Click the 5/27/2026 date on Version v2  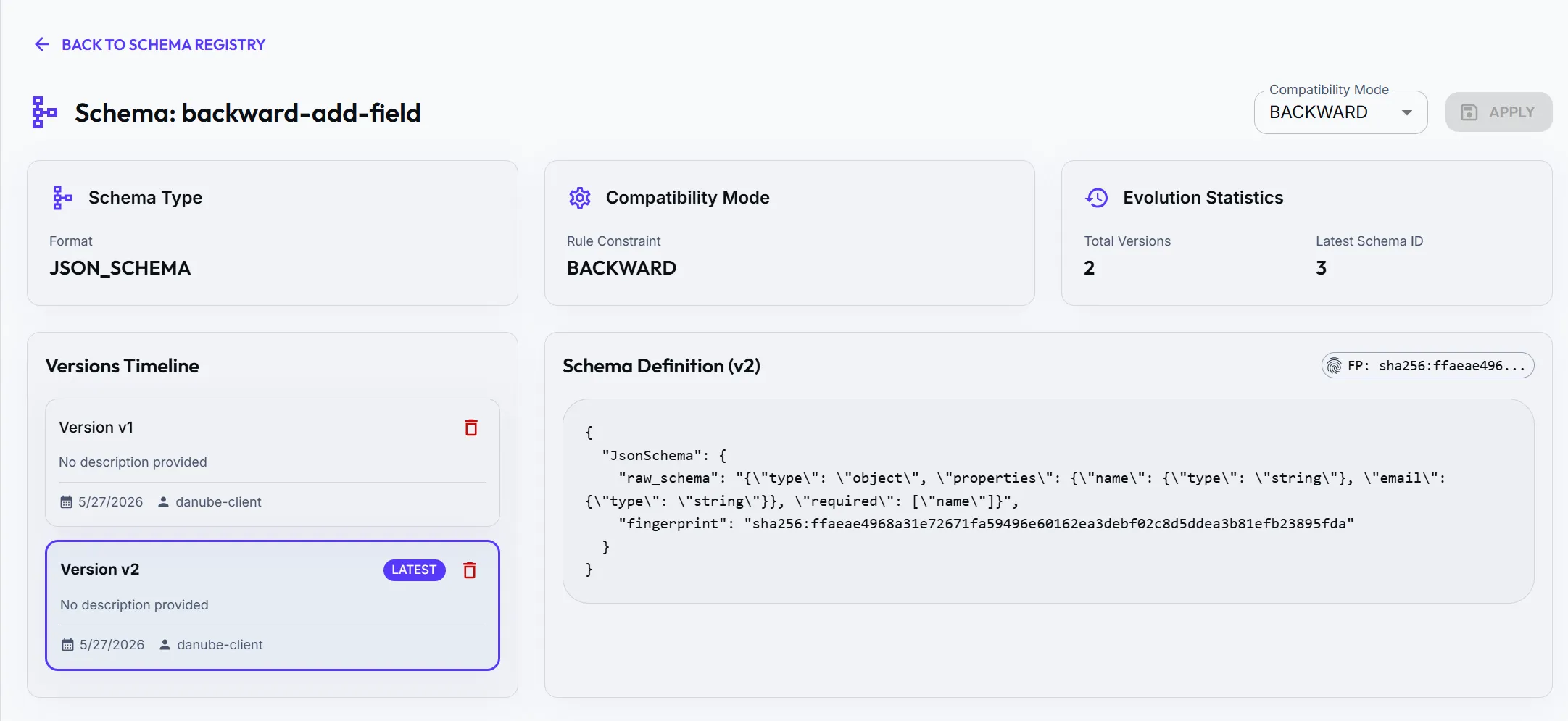coord(112,645)
